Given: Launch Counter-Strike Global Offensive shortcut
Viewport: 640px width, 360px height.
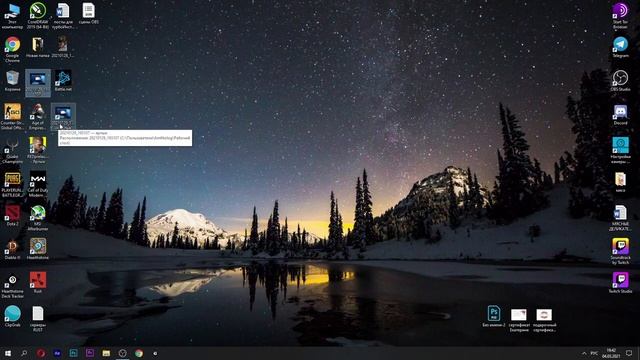Looking at the screenshot, I should 12,117.
